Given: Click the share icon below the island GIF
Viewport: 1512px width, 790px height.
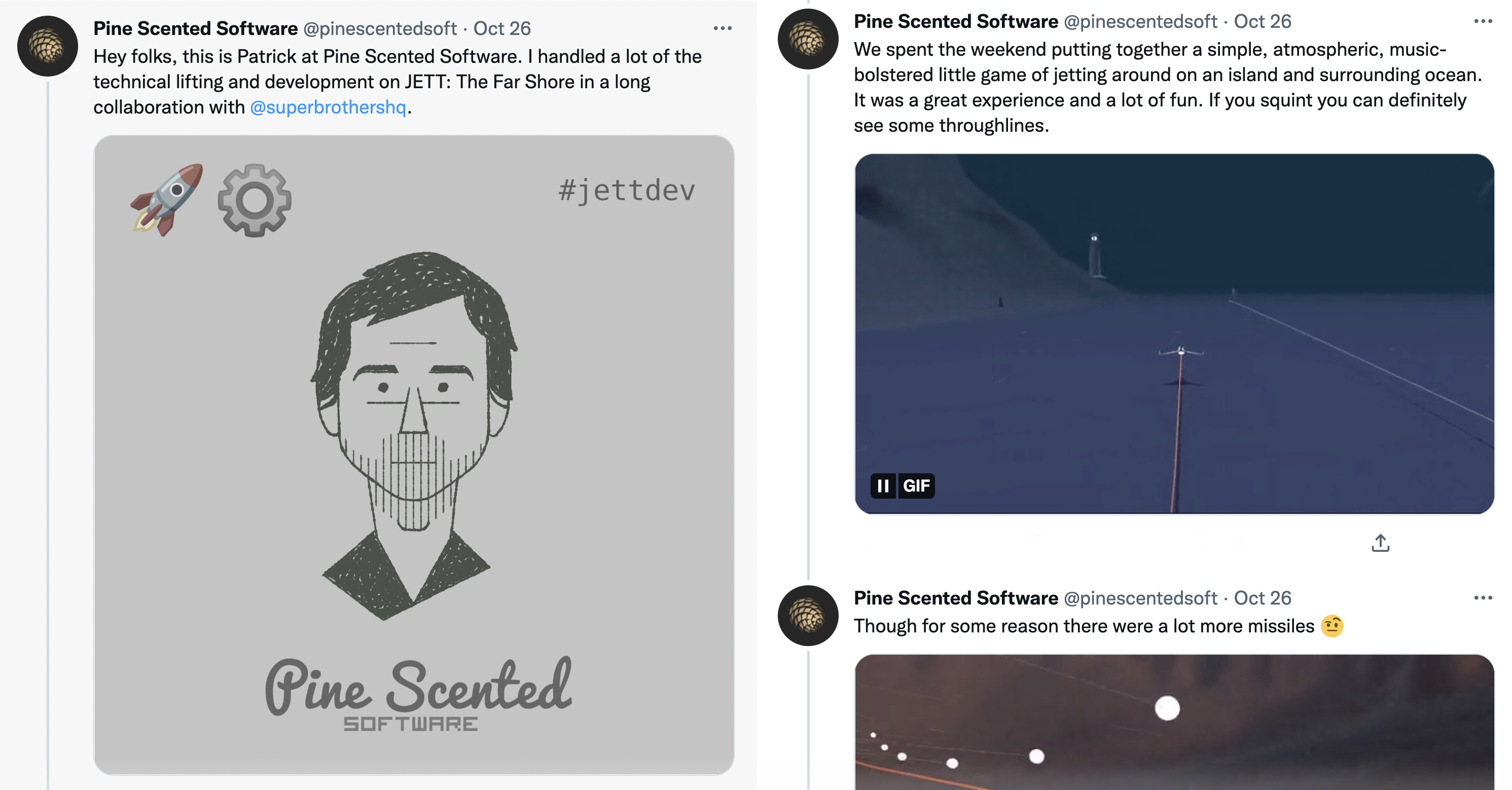Looking at the screenshot, I should (x=1380, y=543).
